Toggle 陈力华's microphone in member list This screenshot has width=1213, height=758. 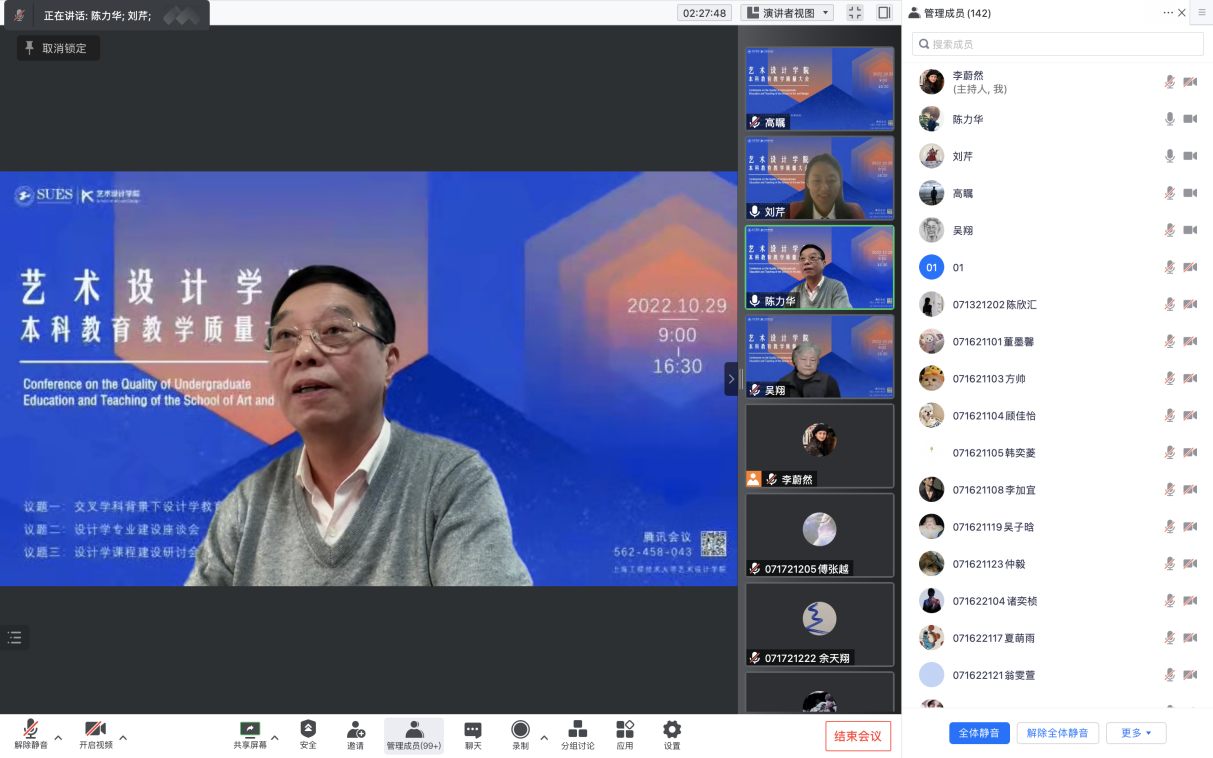pos(1169,119)
